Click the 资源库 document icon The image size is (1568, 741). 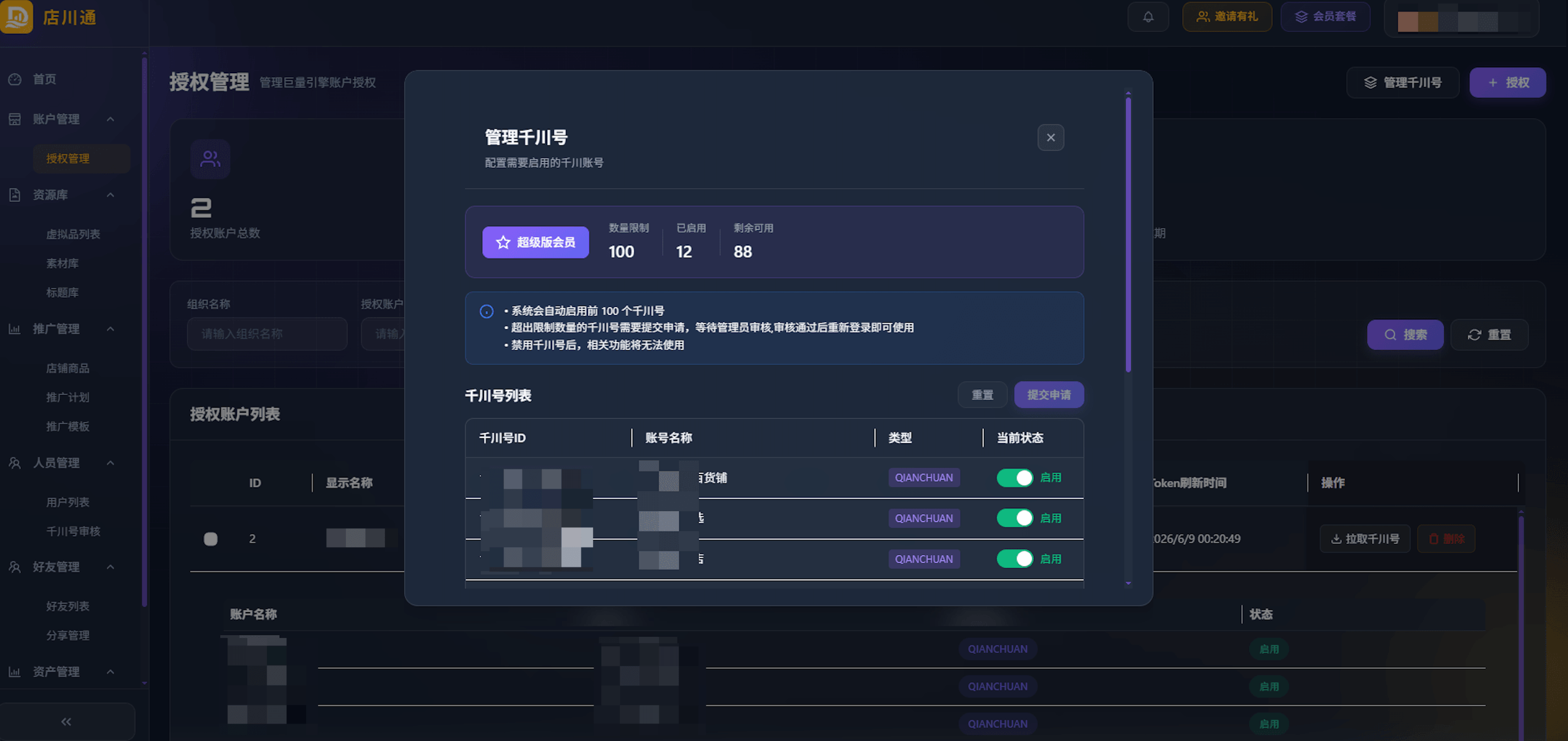(15, 195)
